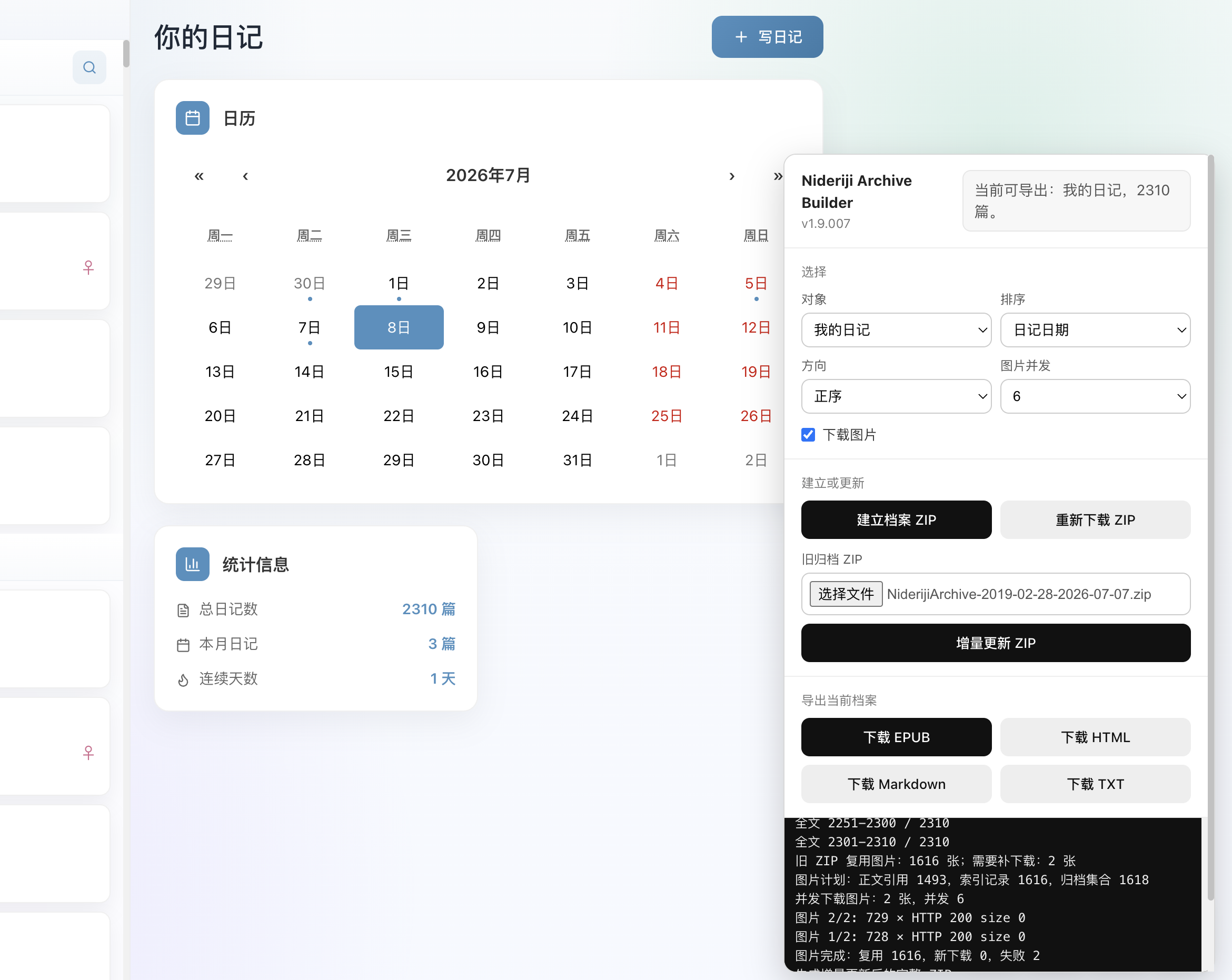This screenshot has height=980, width=1232.
Task: Select grayed 30日 of June
Action: tap(309, 283)
